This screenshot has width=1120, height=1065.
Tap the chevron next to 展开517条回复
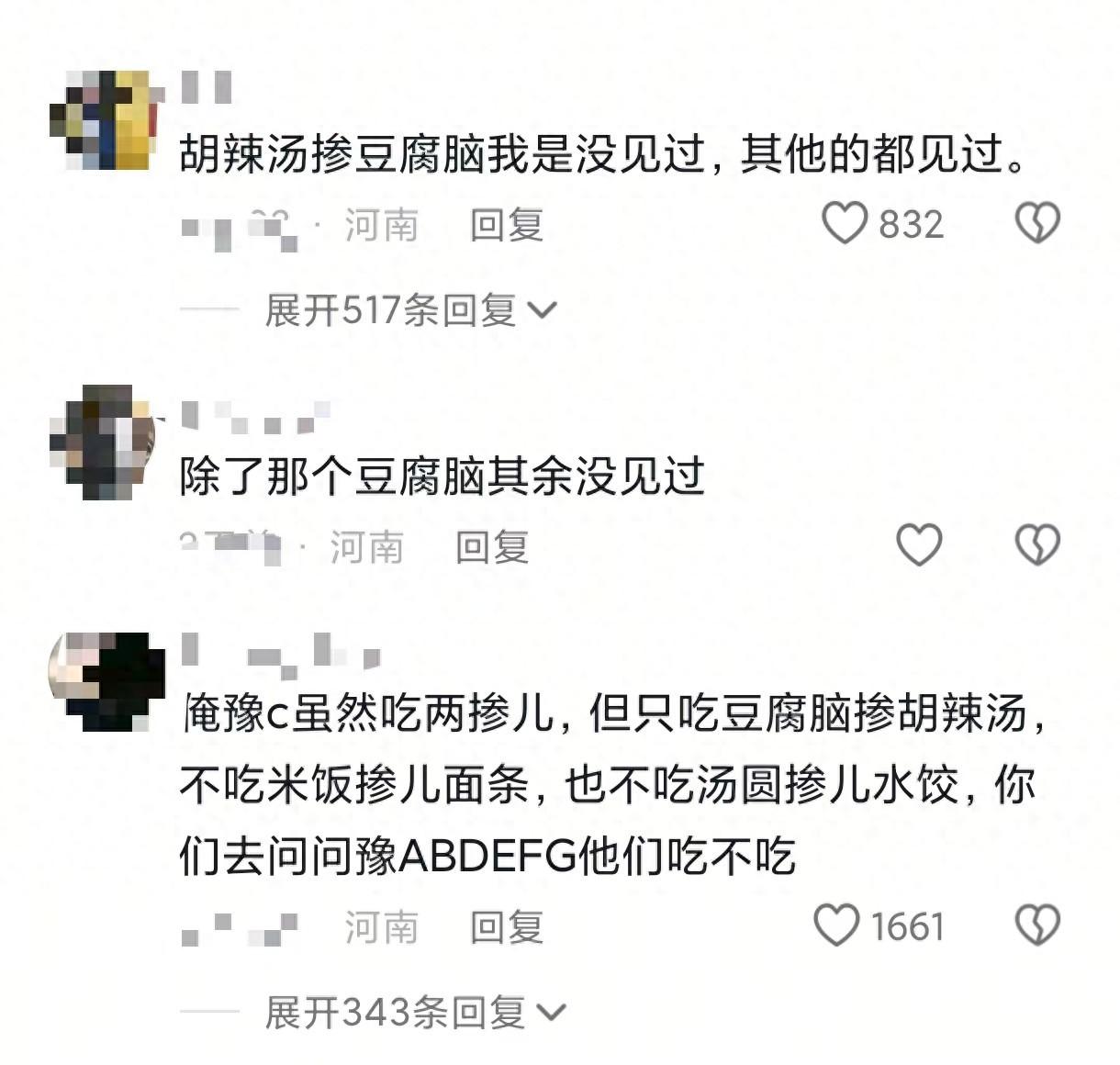click(543, 311)
